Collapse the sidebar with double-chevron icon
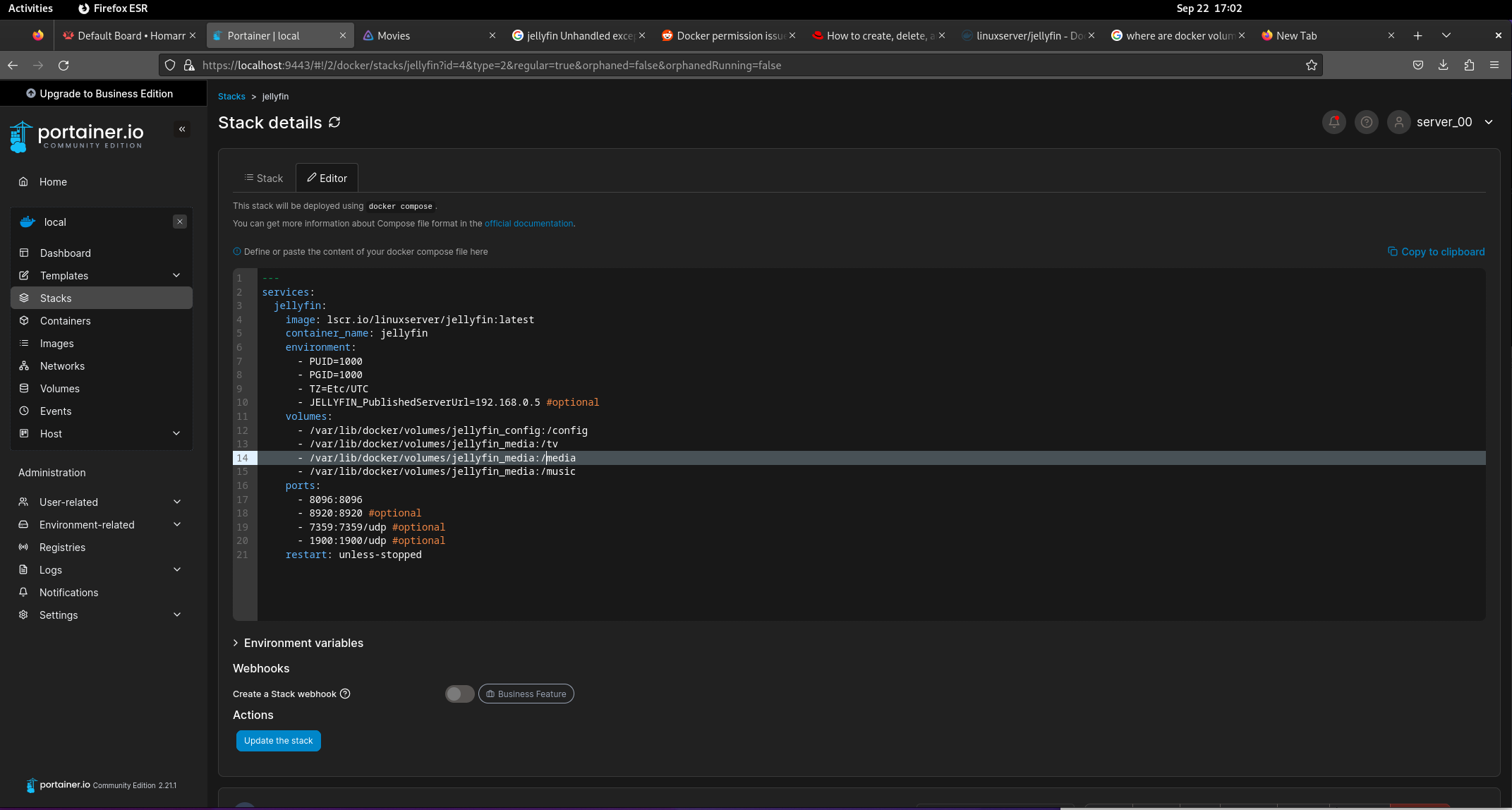This screenshot has width=1512, height=810. click(x=182, y=129)
